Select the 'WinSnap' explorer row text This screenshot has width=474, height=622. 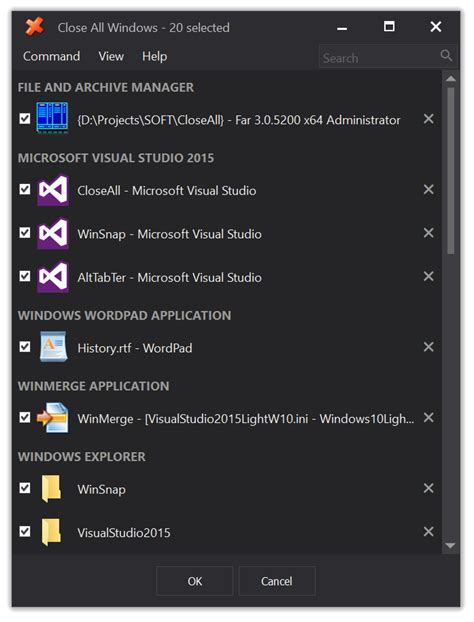pyautogui.click(x=102, y=489)
